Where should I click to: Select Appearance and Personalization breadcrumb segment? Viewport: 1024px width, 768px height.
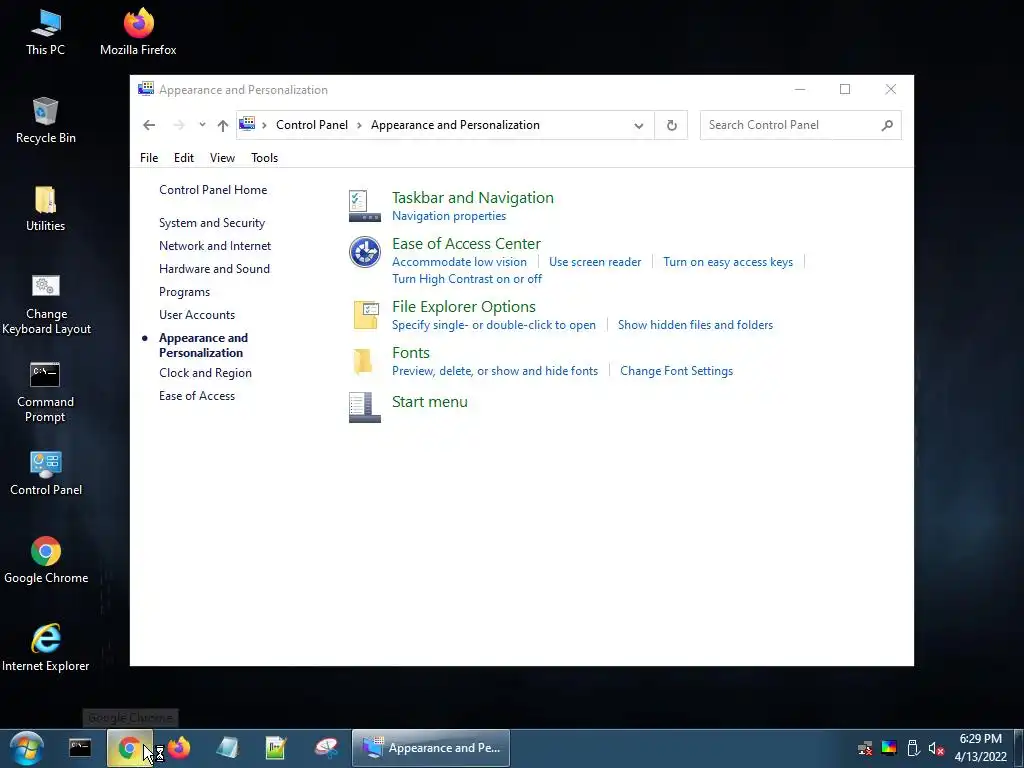tap(455, 125)
